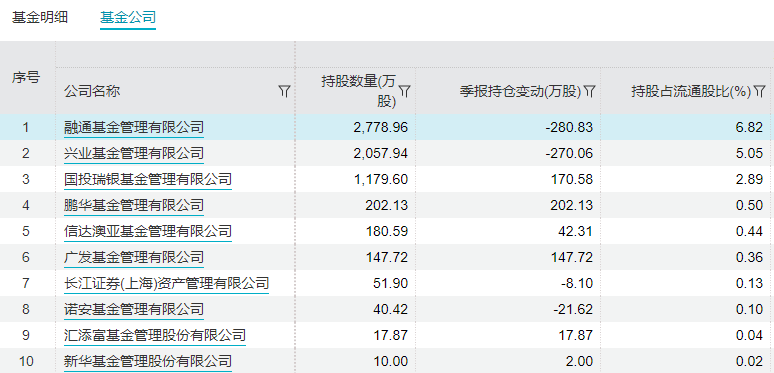This screenshot has height=373, width=774.
Task: Select the 基金公司 tab
Action: [128, 18]
